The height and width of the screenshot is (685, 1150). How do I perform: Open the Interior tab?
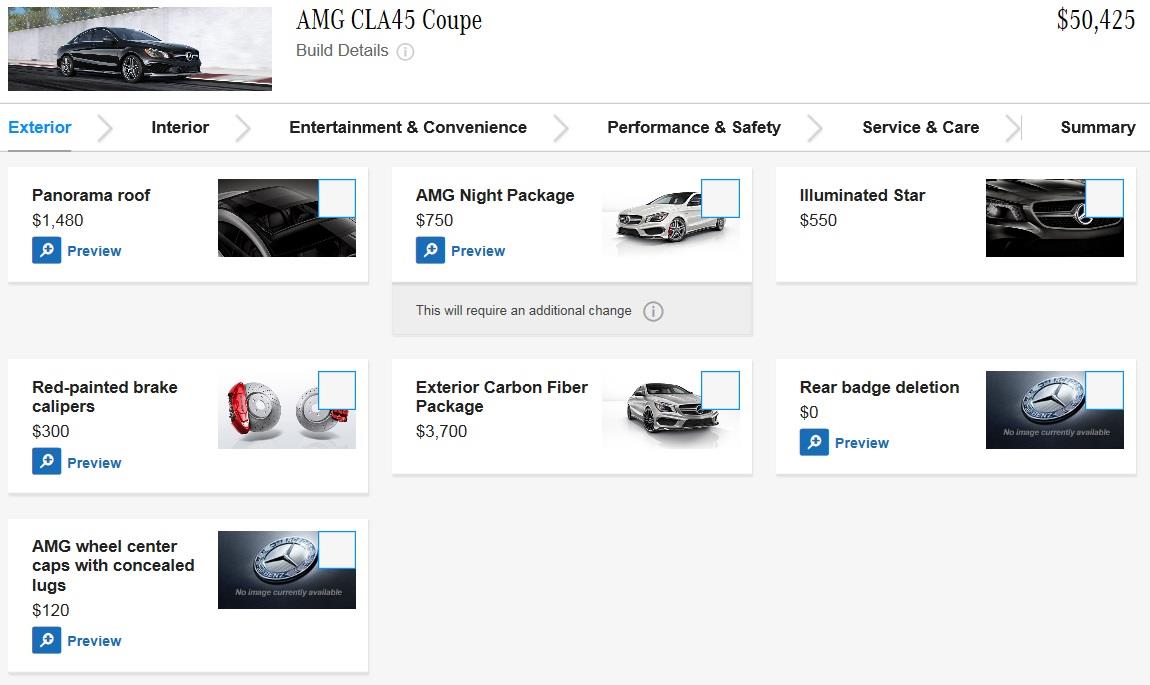(x=180, y=127)
